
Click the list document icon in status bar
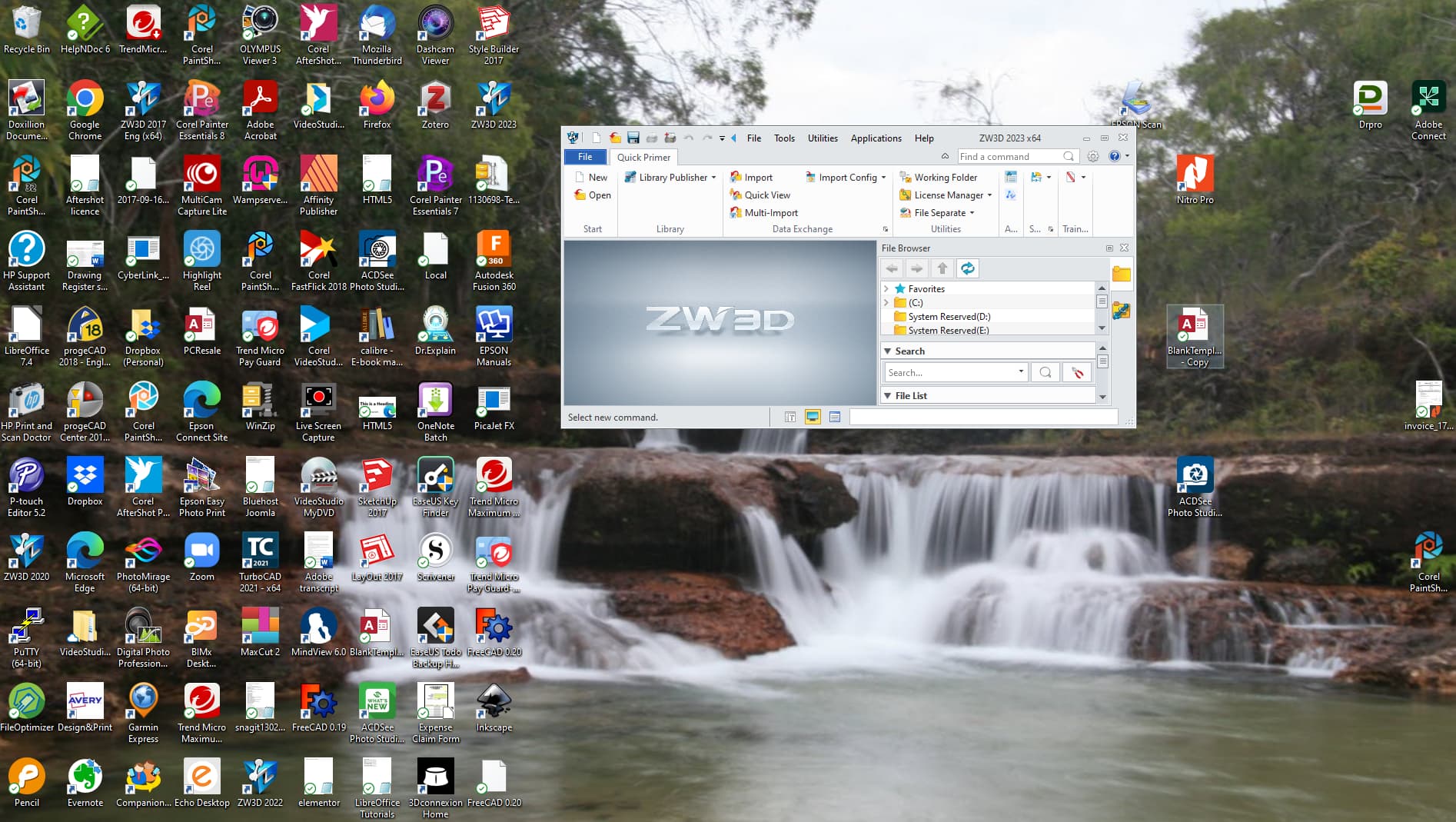[x=835, y=417]
